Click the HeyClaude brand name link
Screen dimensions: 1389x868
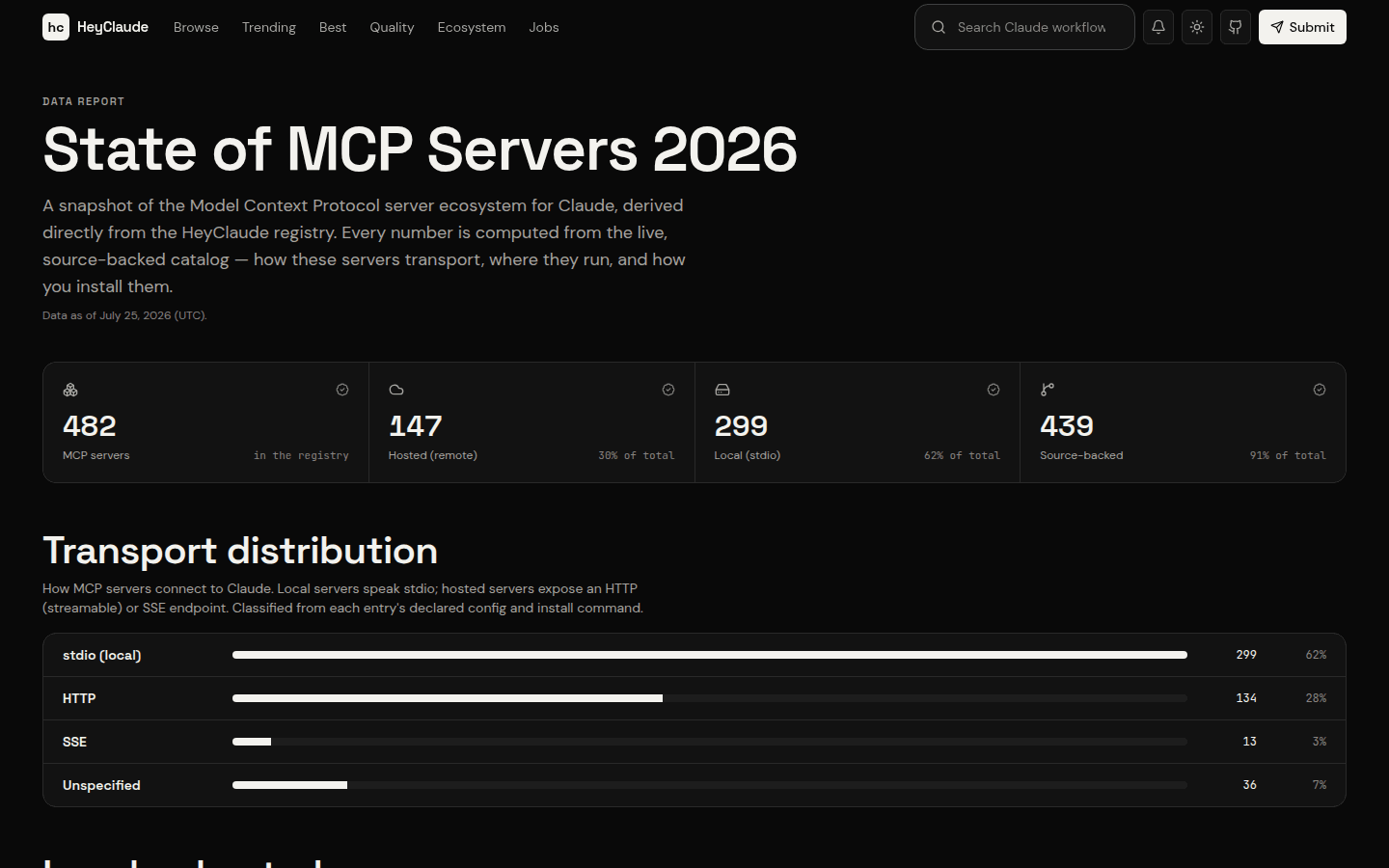coord(113,27)
